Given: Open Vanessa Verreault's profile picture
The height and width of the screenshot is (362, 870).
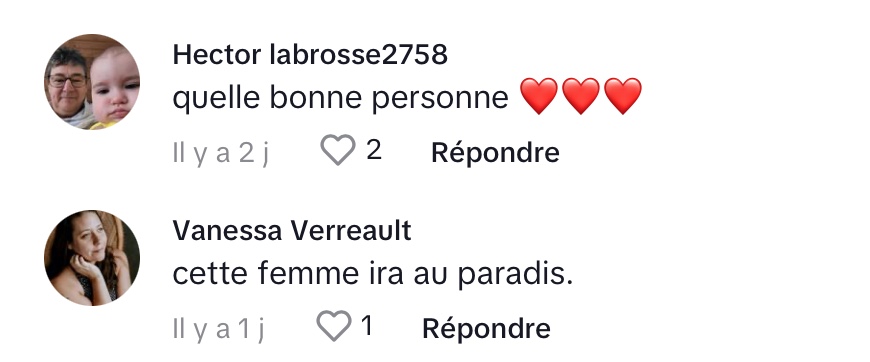Looking at the screenshot, I should (x=92, y=258).
